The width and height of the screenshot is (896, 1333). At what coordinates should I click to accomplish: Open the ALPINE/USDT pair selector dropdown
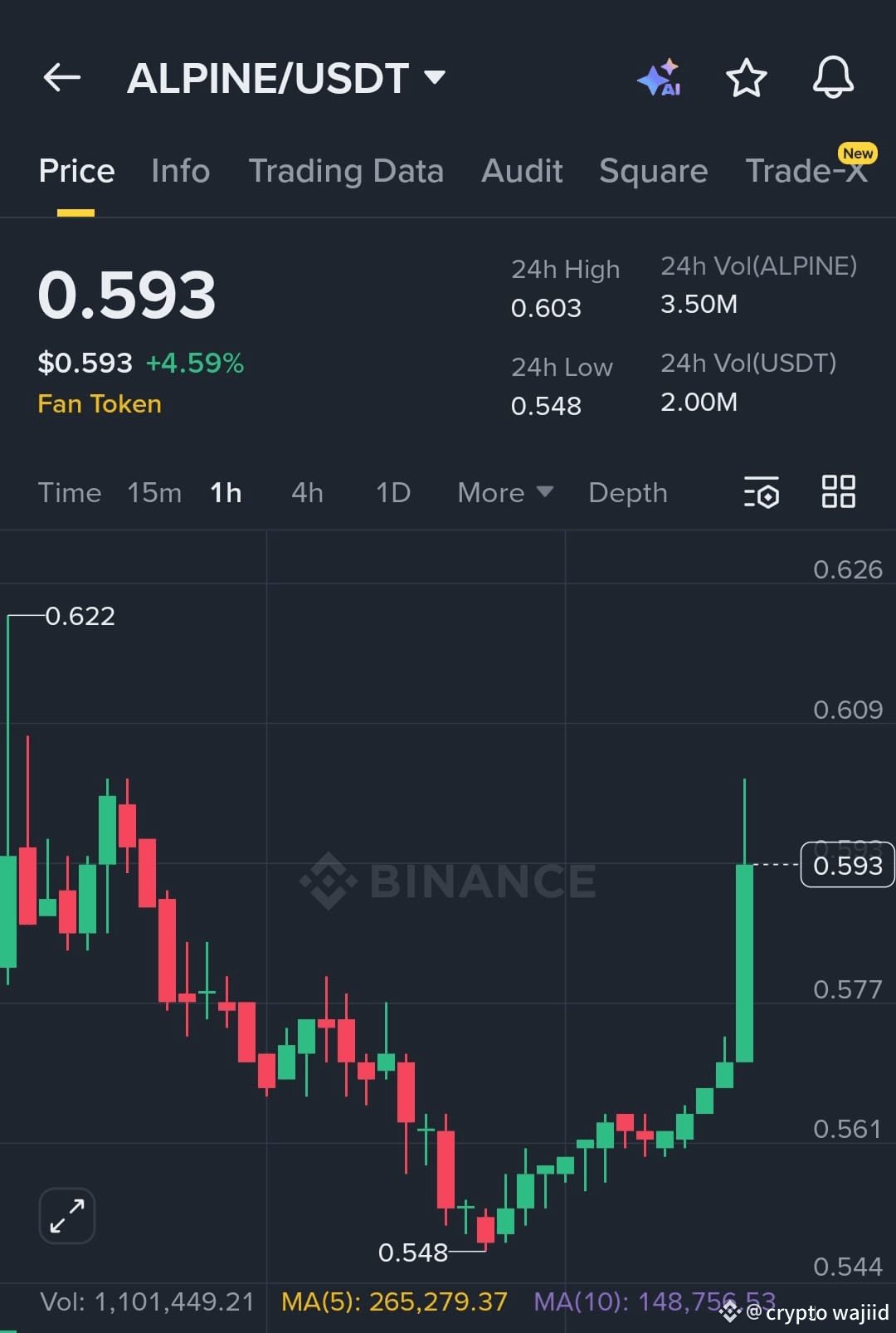click(x=286, y=78)
